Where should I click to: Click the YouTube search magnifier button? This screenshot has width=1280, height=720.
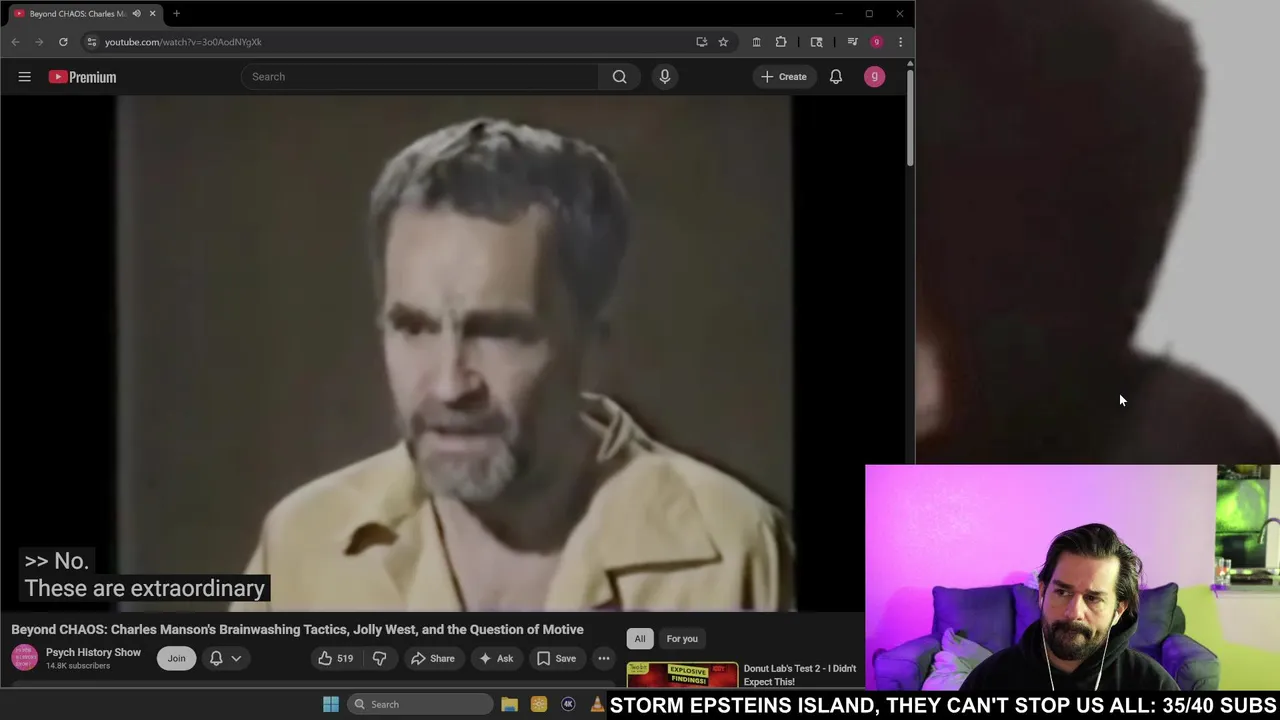pos(619,77)
